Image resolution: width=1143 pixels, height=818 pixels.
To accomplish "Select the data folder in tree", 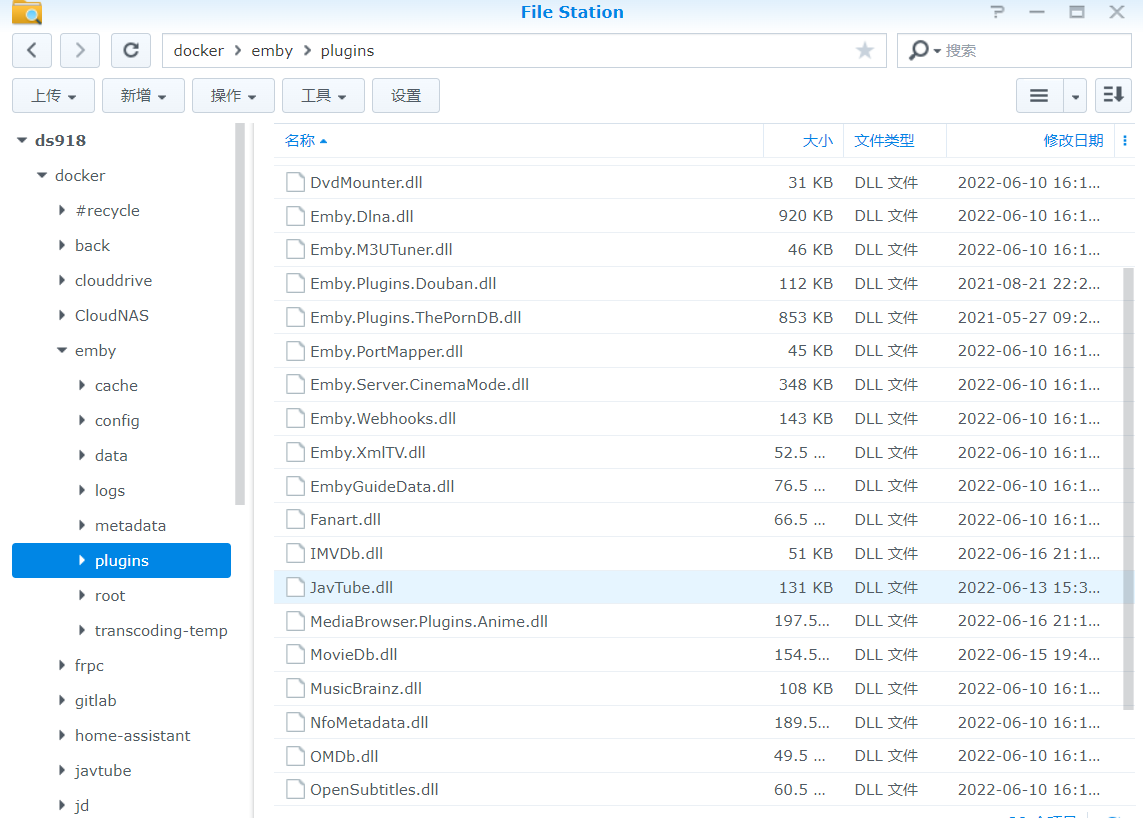I will 111,456.
